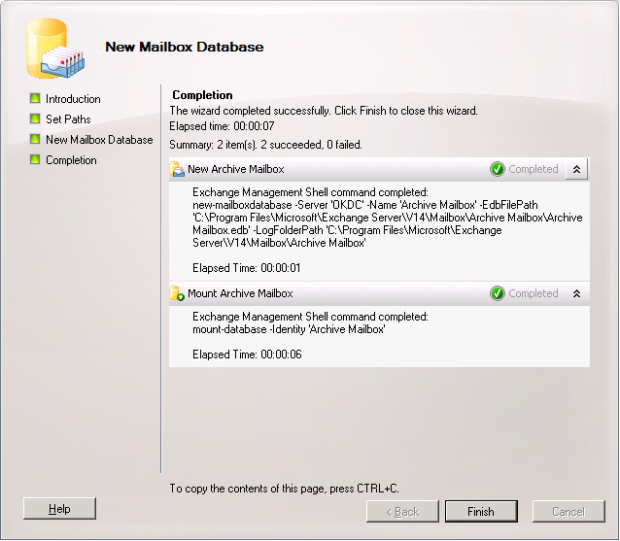Click the New Mailbox Database wizard title

pos(184,47)
